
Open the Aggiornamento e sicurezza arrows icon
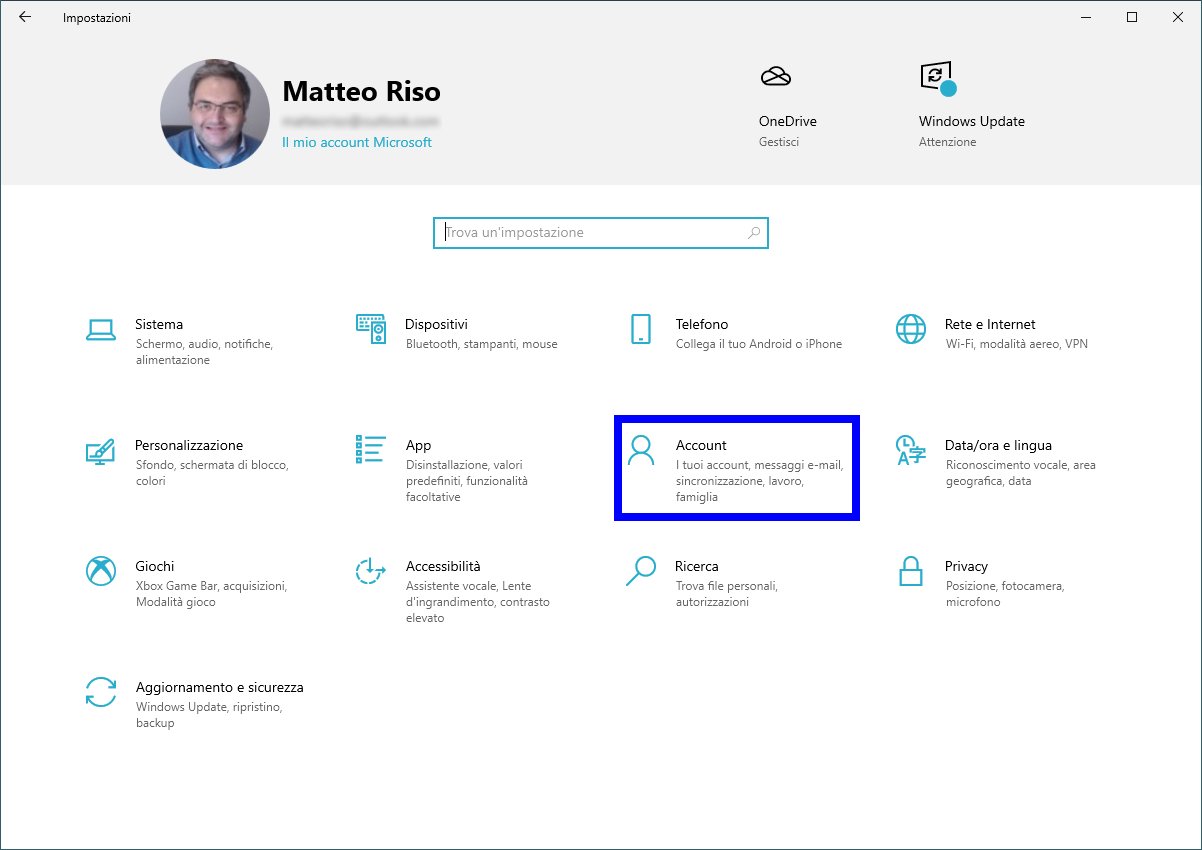point(101,692)
